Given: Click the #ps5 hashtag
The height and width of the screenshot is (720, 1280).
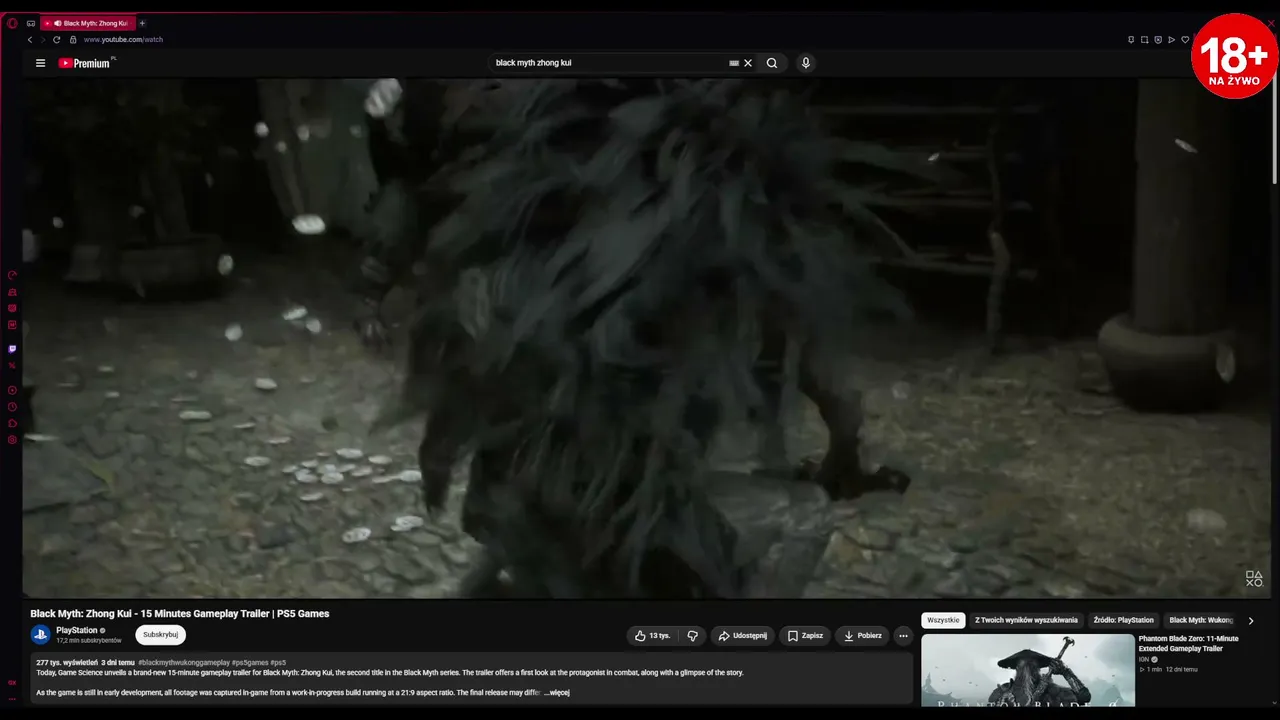Looking at the screenshot, I should (x=278, y=663).
